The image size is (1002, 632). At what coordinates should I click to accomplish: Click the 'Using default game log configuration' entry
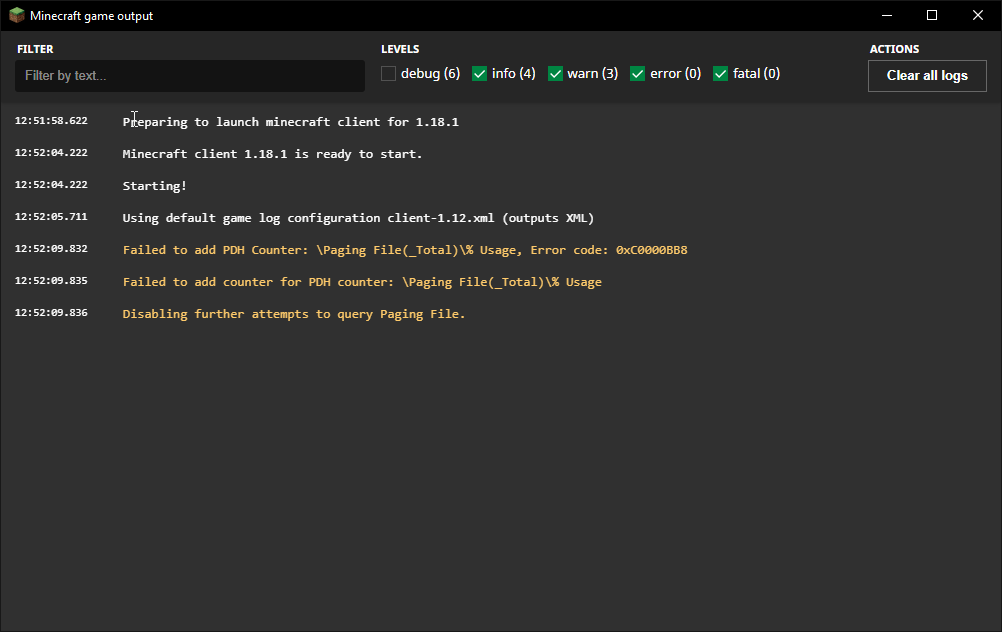358,218
